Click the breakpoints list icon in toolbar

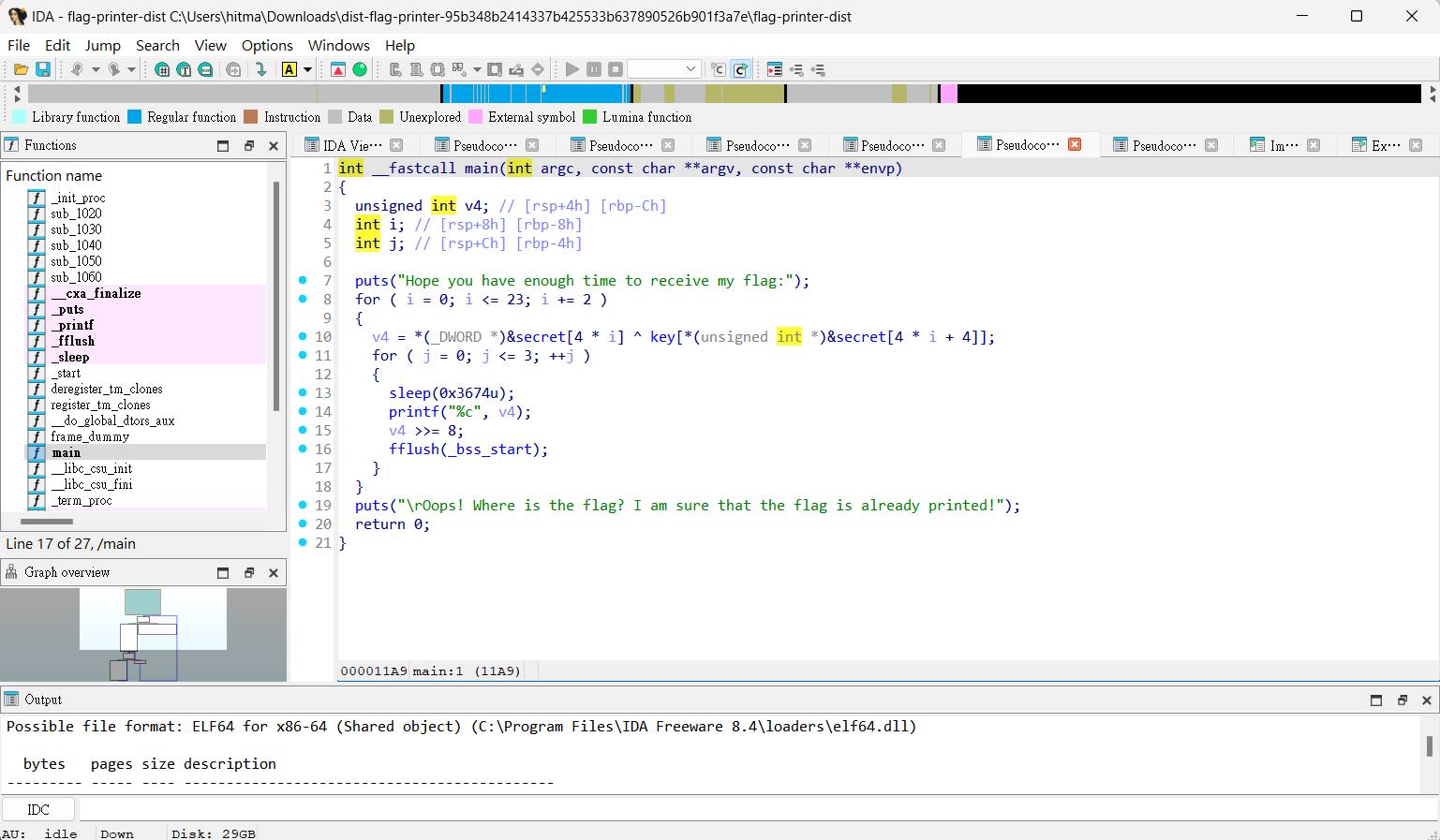pos(775,69)
